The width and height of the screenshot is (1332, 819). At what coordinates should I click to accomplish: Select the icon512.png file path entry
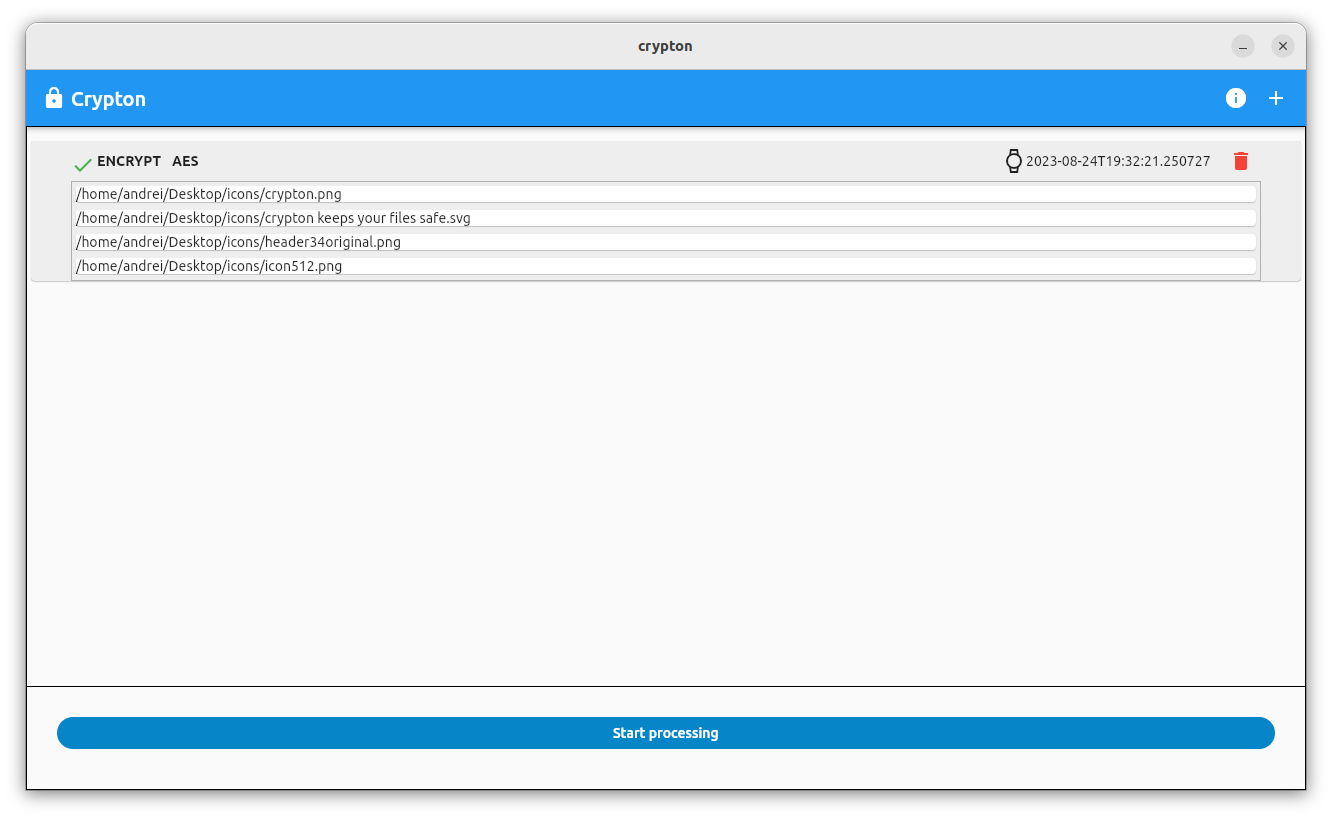point(664,265)
